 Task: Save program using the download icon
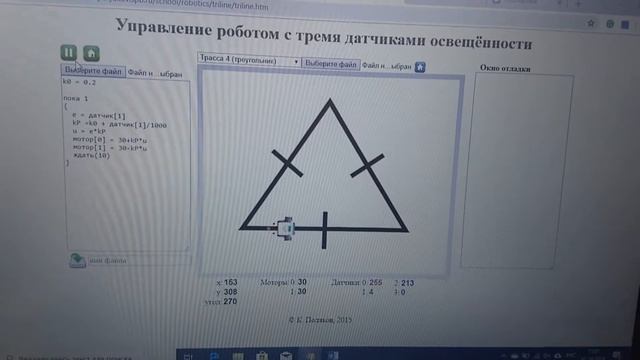pyautogui.click(x=77, y=260)
